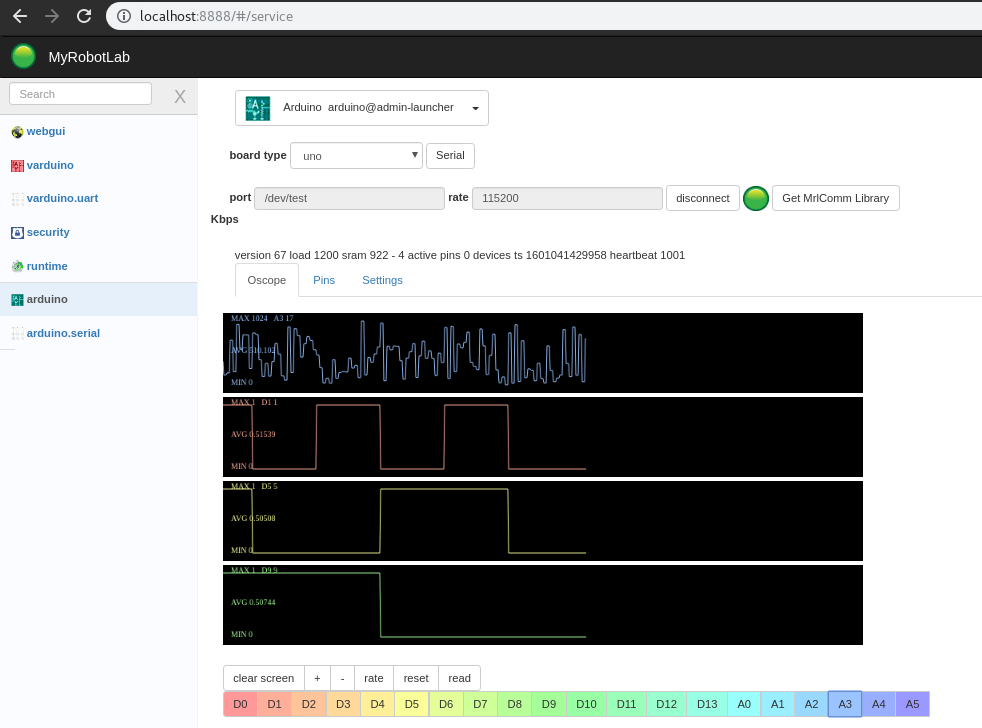Go back in browser history
Image resolution: width=982 pixels, height=728 pixels.
[20, 16]
